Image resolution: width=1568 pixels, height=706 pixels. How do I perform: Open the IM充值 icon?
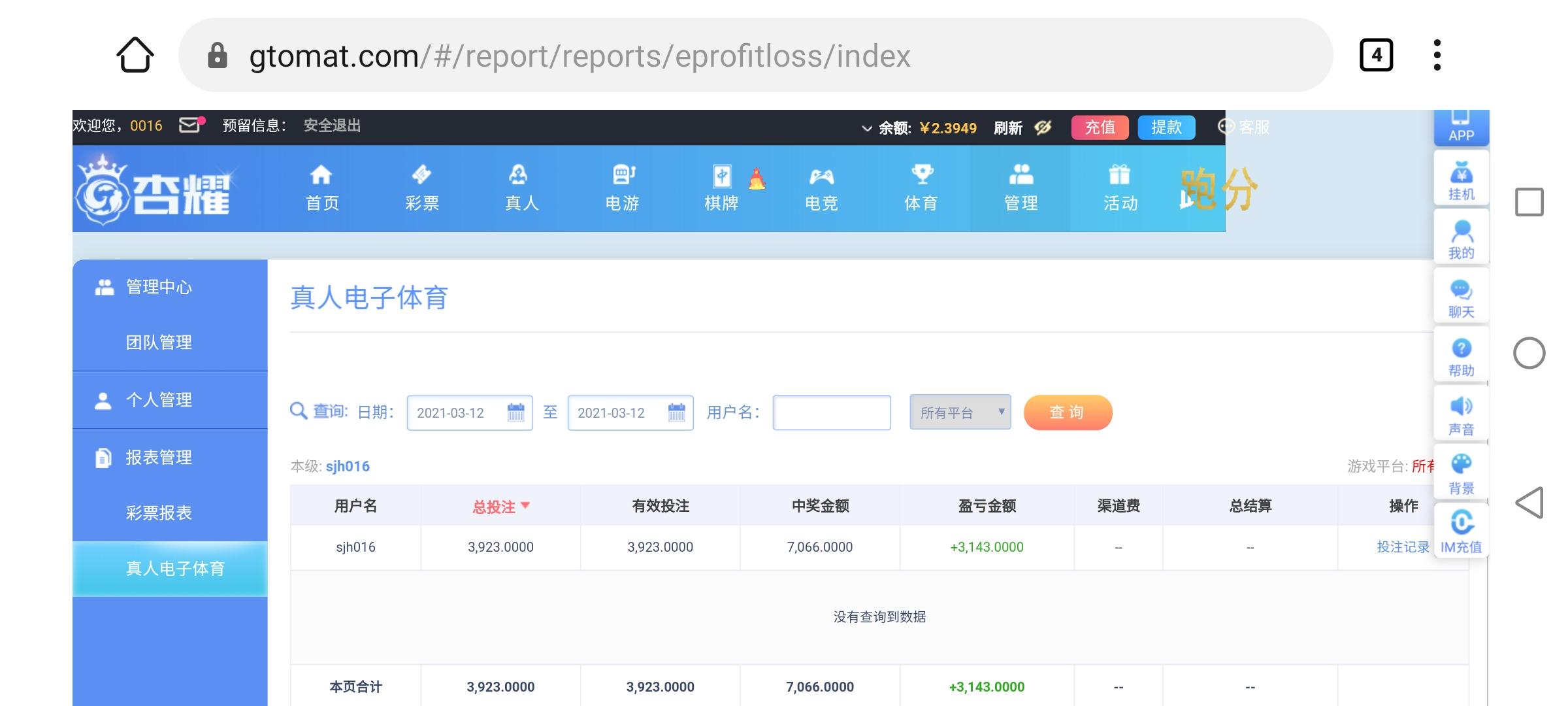pyautogui.click(x=1462, y=532)
